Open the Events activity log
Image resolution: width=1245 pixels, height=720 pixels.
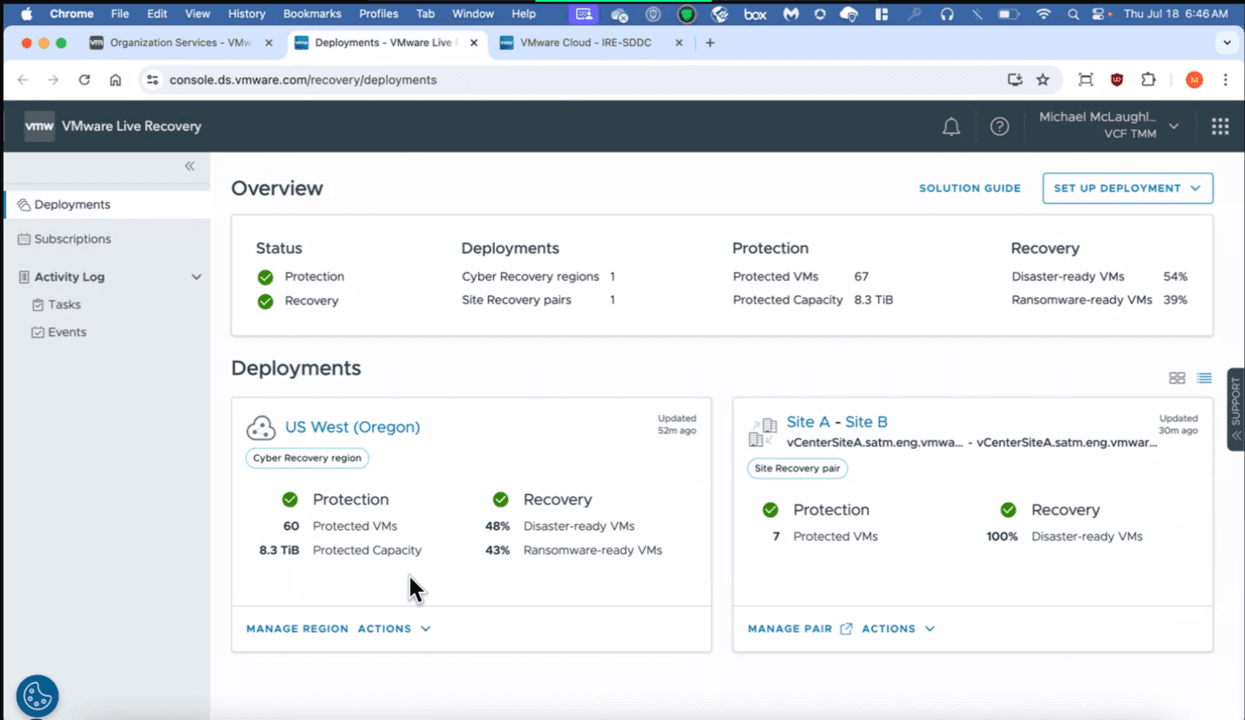point(65,331)
